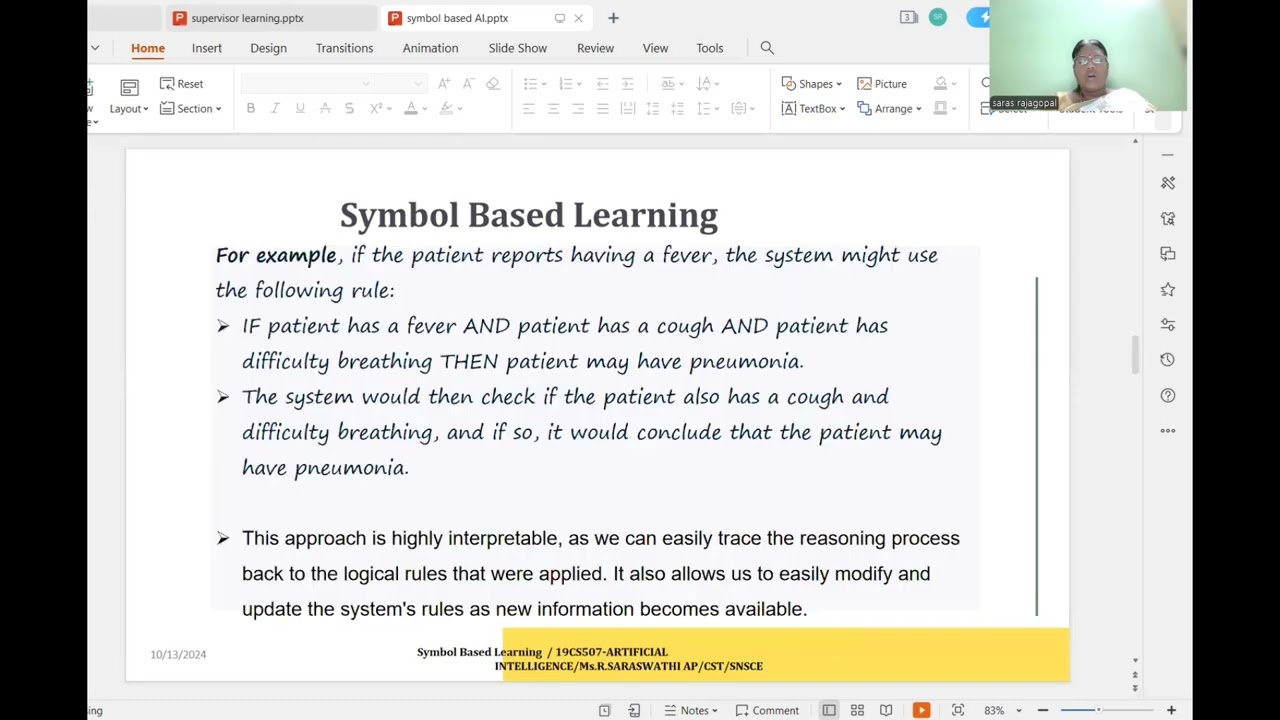1280x720 pixels.
Task: Click the bullet list icon
Action: pyautogui.click(x=530, y=84)
